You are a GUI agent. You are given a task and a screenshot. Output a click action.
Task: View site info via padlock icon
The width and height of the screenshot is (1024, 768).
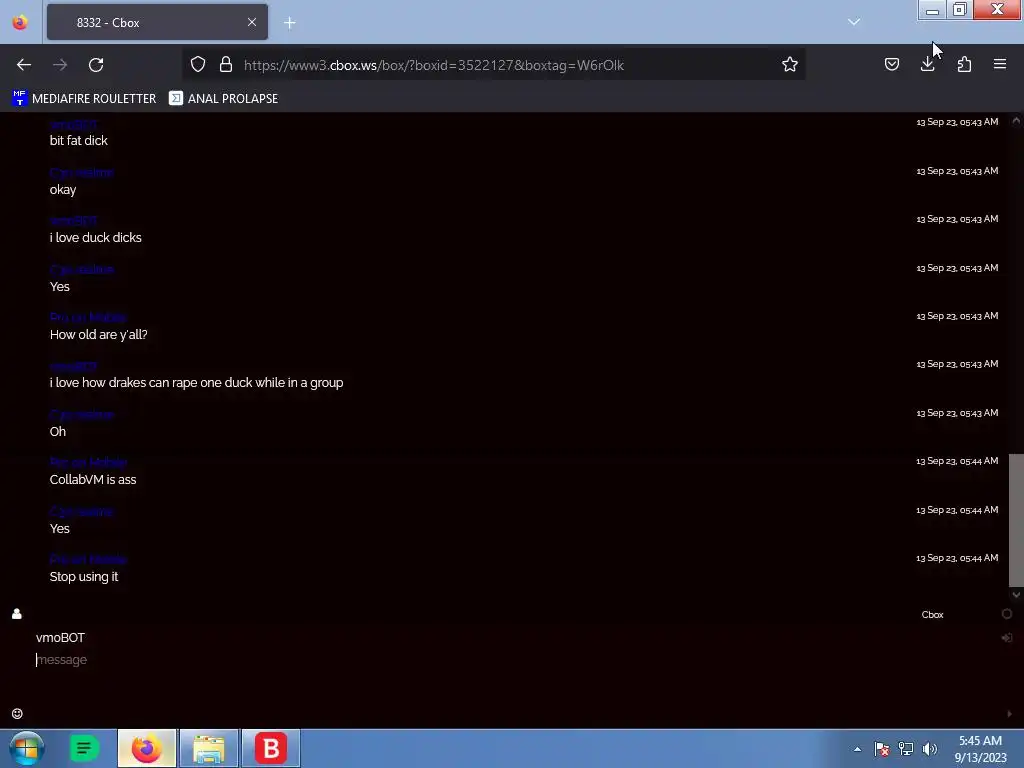pyautogui.click(x=226, y=64)
